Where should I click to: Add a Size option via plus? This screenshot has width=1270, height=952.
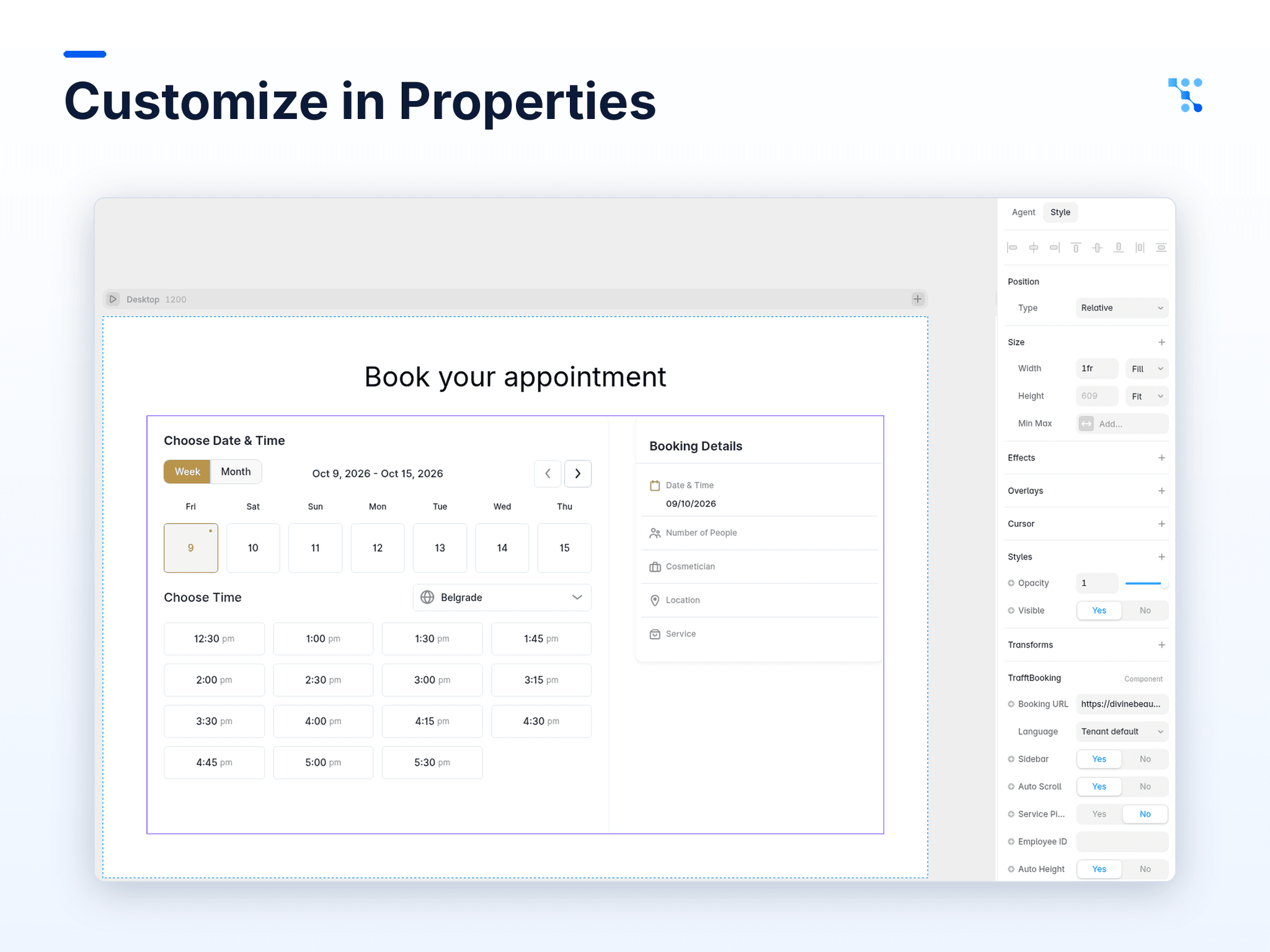coord(1161,342)
